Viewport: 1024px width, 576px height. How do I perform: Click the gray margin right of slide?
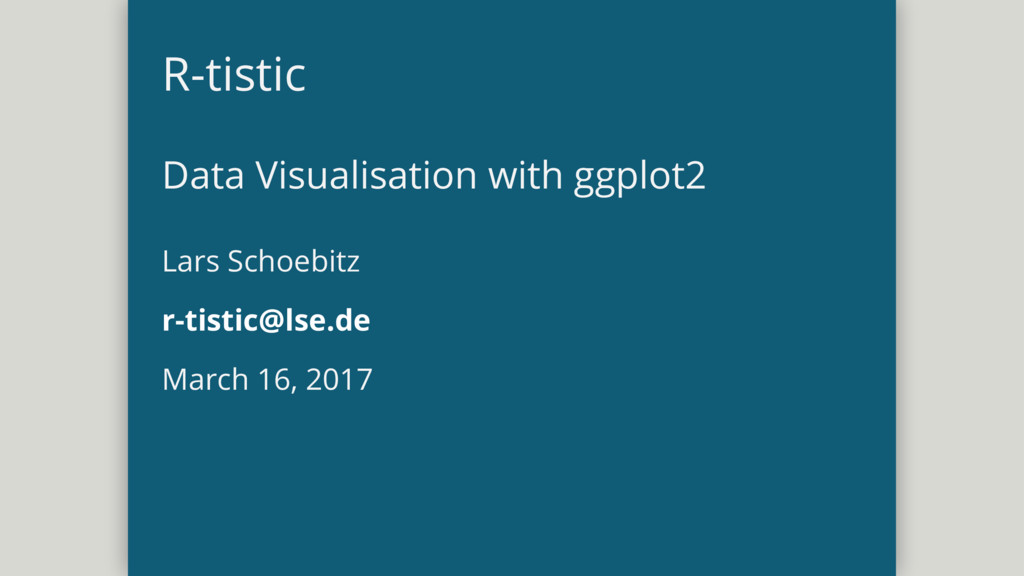click(960, 288)
